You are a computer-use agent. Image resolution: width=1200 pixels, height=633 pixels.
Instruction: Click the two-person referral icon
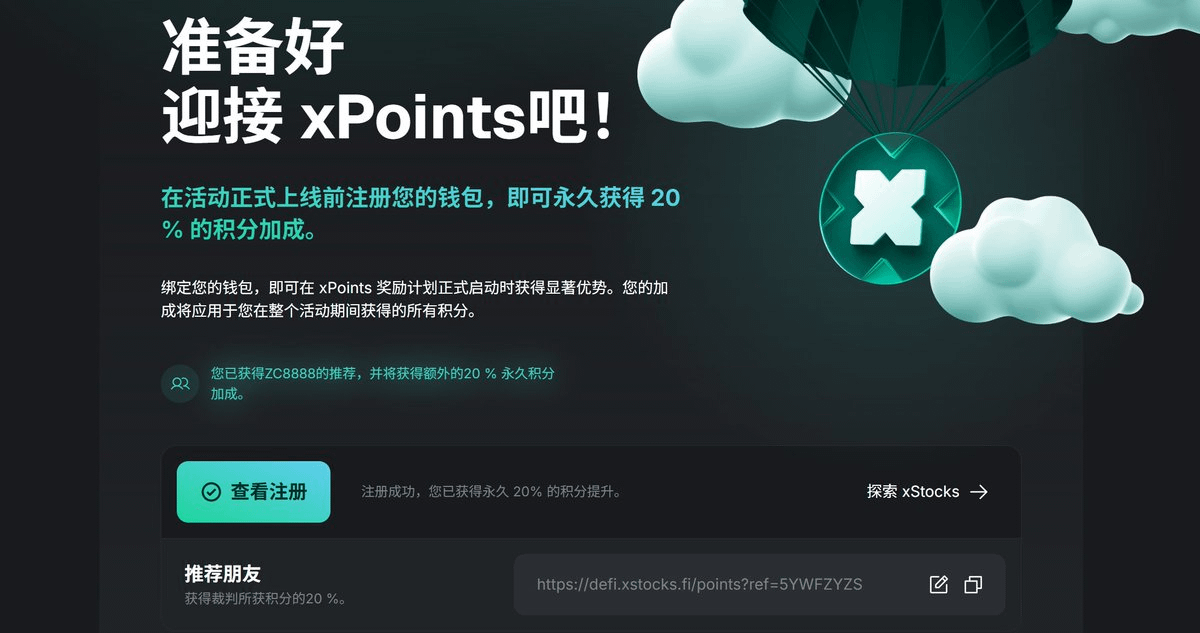180,383
